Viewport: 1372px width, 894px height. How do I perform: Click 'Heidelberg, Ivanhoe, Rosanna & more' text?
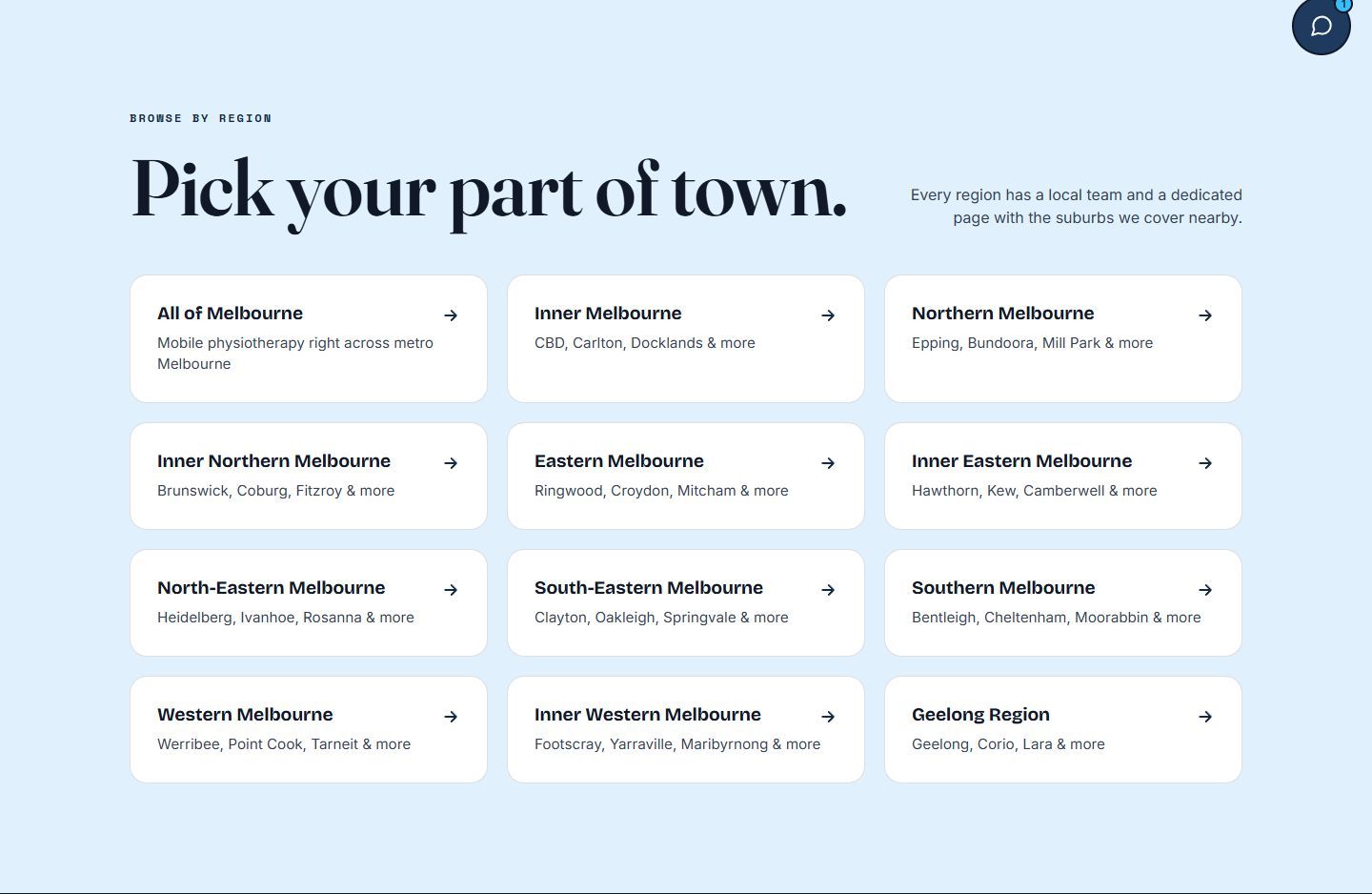pyautogui.click(x=286, y=618)
